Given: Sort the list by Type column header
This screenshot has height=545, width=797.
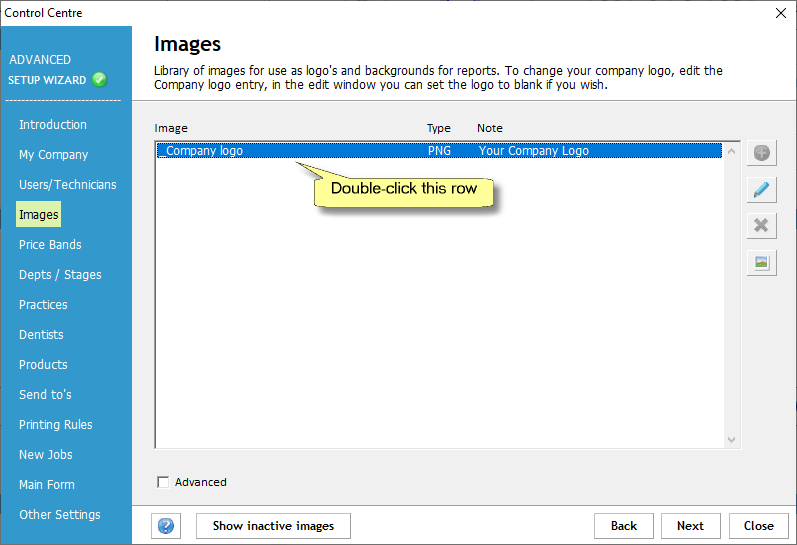Looking at the screenshot, I should (x=439, y=129).
